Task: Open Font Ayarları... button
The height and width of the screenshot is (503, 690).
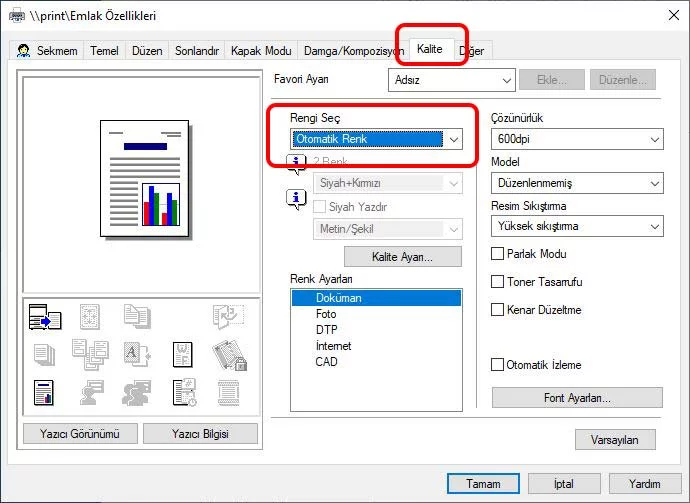Action: tap(577, 398)
